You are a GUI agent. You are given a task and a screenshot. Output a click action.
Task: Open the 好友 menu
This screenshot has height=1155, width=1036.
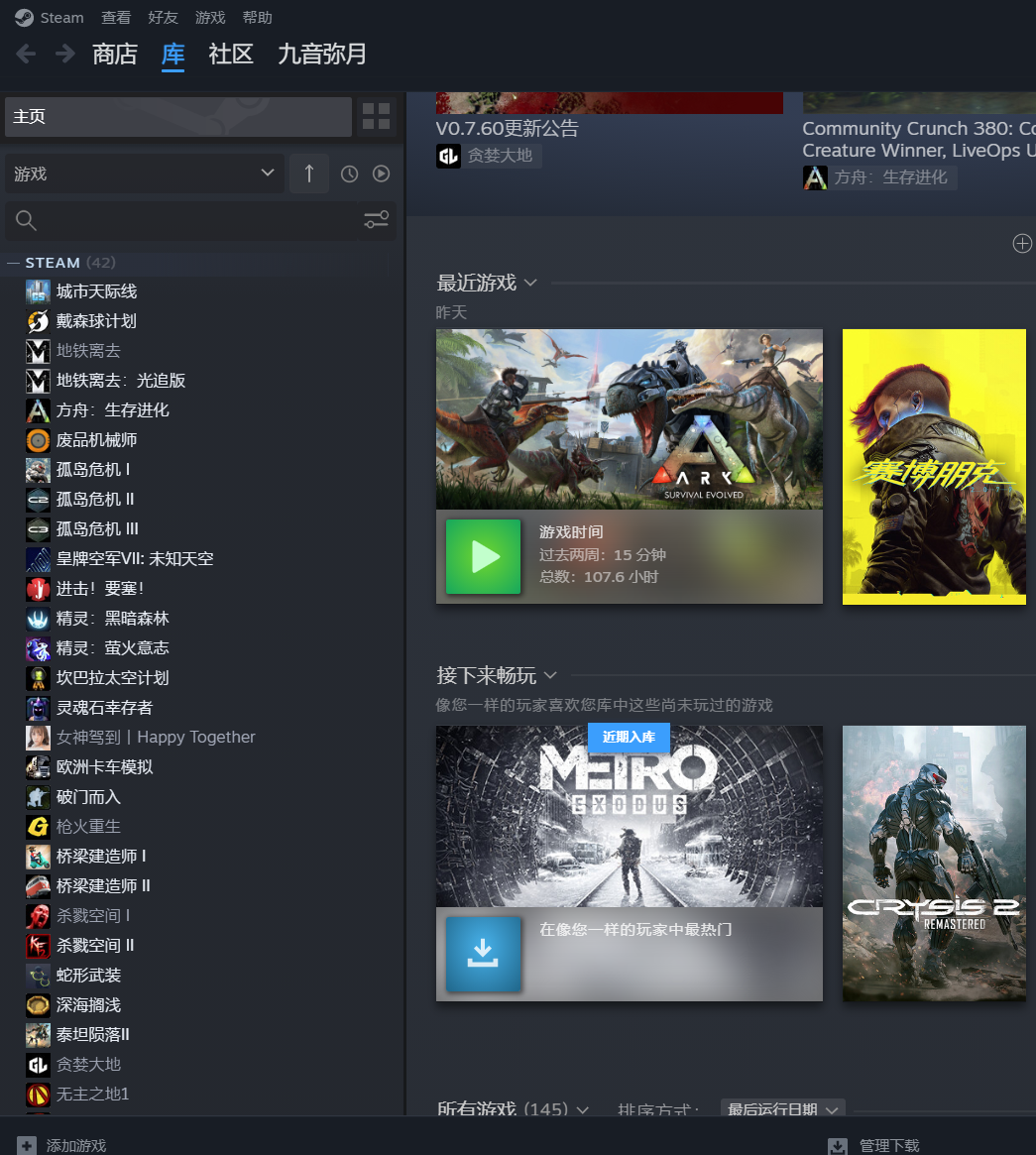pos(163,18)
